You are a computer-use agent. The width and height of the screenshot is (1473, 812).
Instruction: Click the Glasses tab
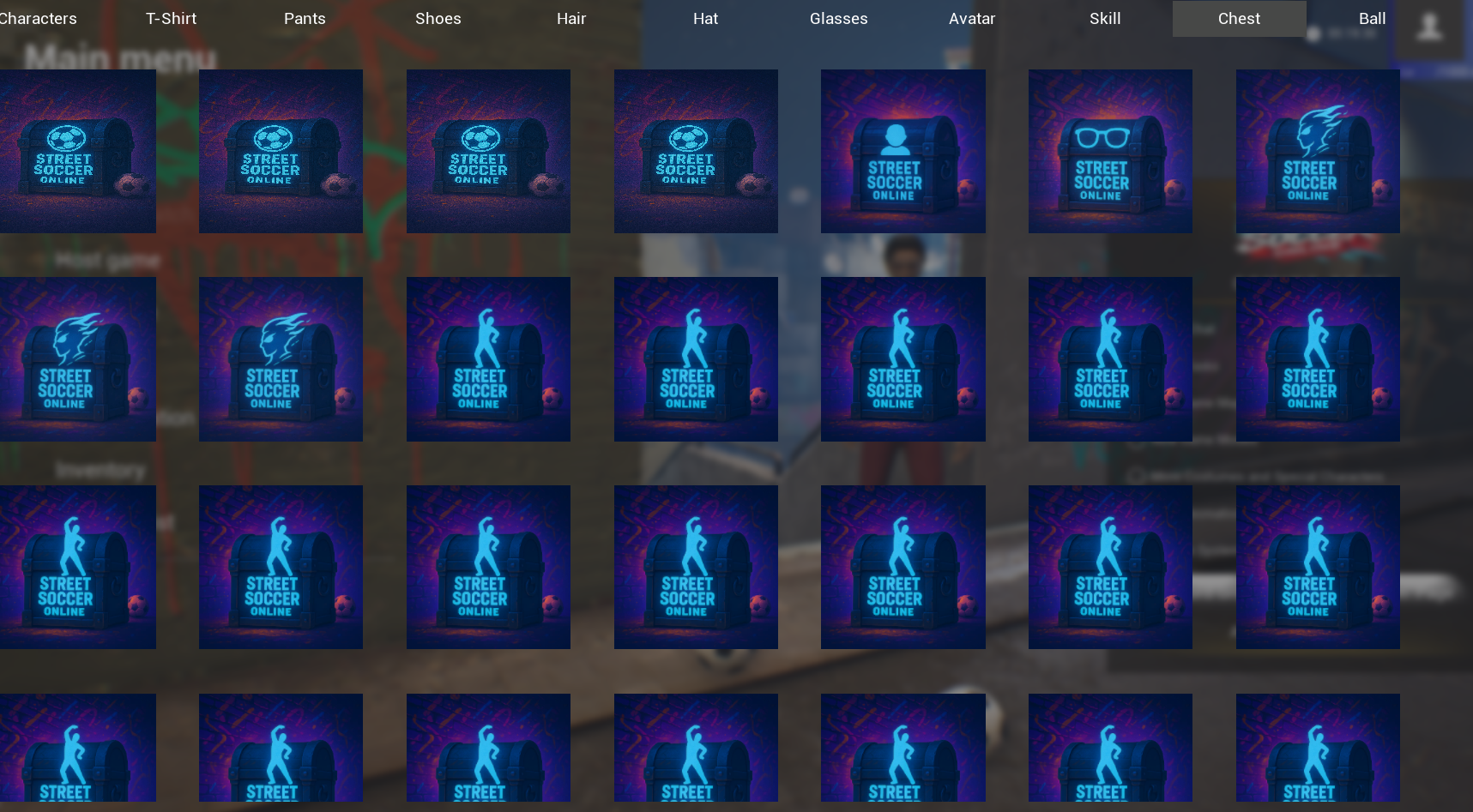coord(838,19)
